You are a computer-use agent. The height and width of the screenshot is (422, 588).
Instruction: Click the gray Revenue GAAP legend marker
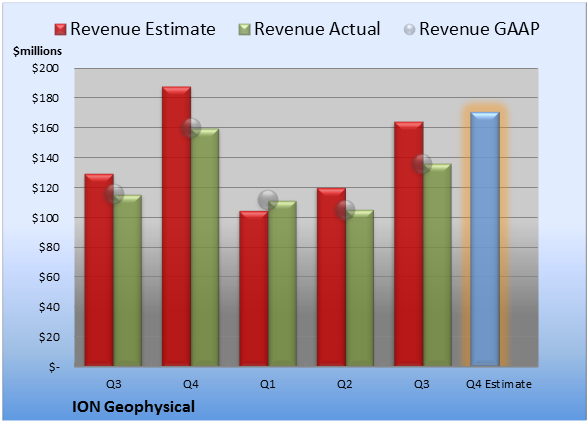[x=410, y=30]
